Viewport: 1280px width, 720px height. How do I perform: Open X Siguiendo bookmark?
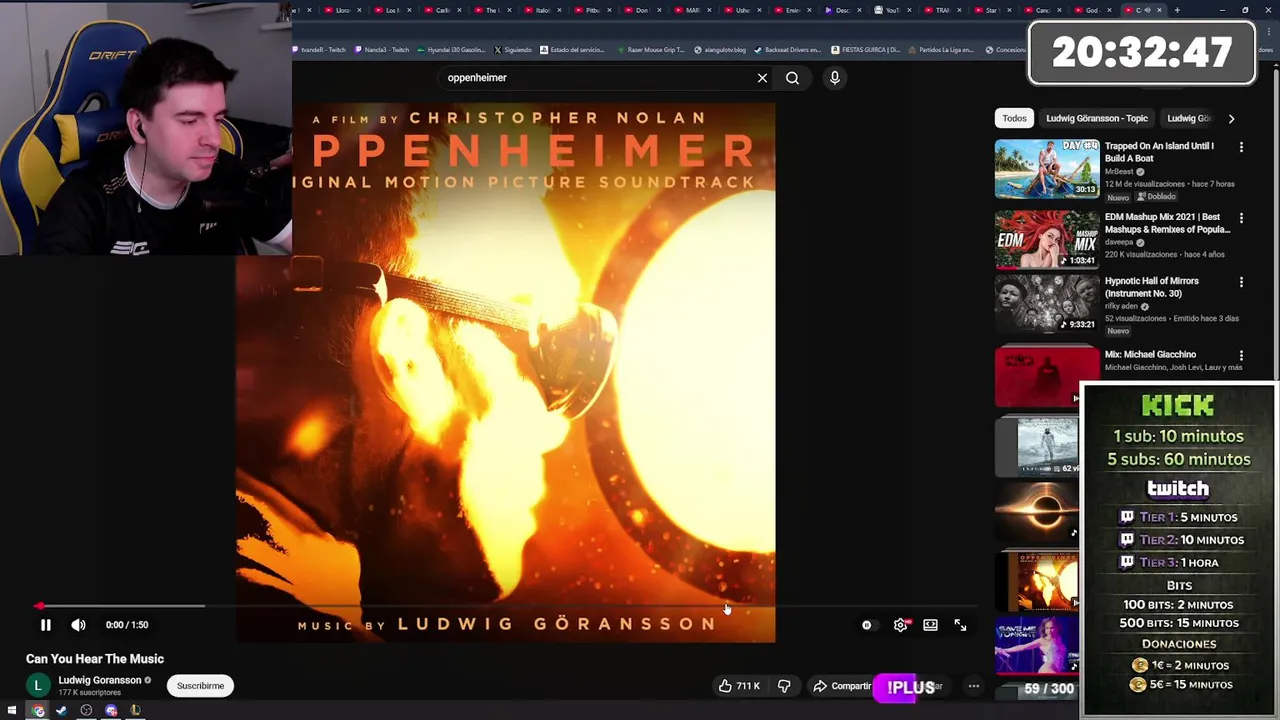513,50
